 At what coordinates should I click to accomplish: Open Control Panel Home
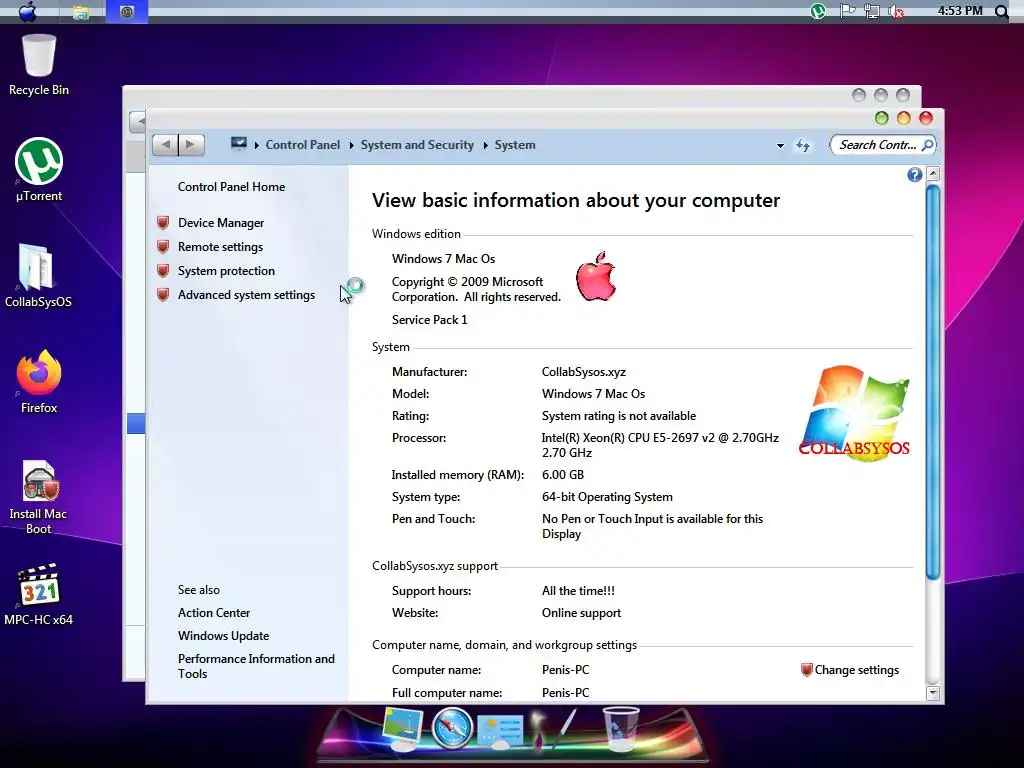point(231,187)
